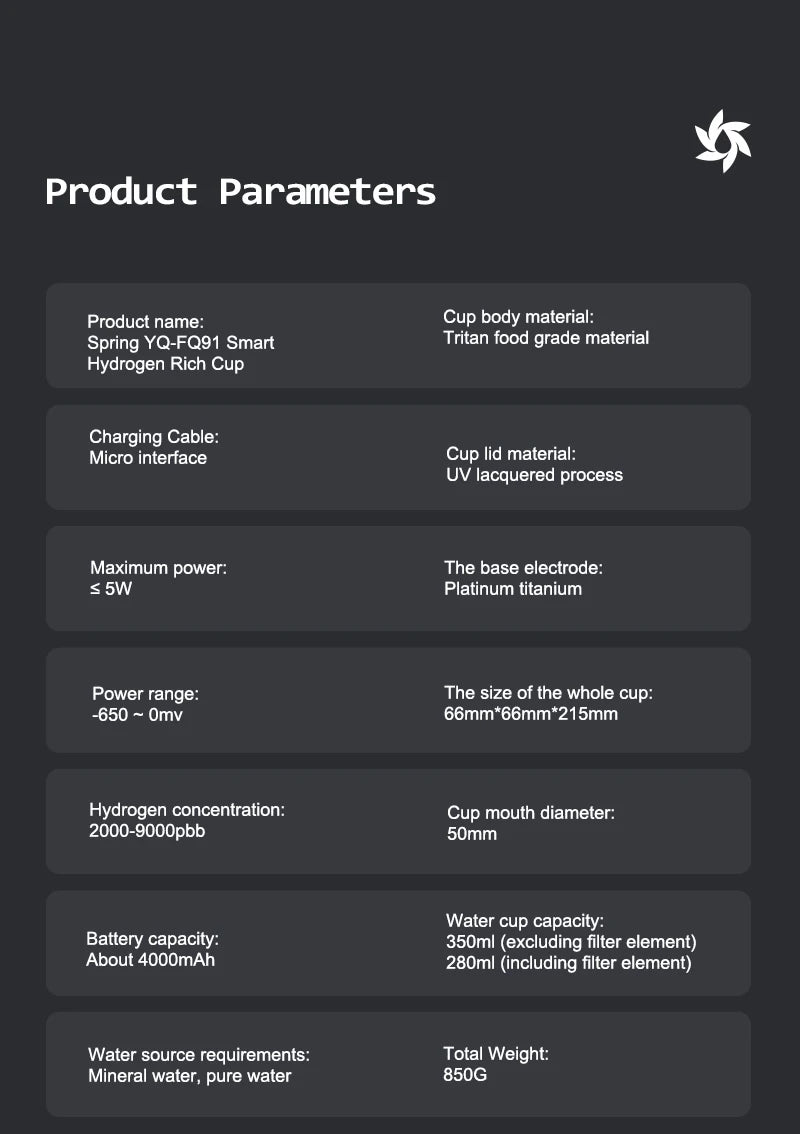Click the Battery capacity About 4000mAh text
Viewport: 800px width, 1134px height.
[x=152, y=949]
